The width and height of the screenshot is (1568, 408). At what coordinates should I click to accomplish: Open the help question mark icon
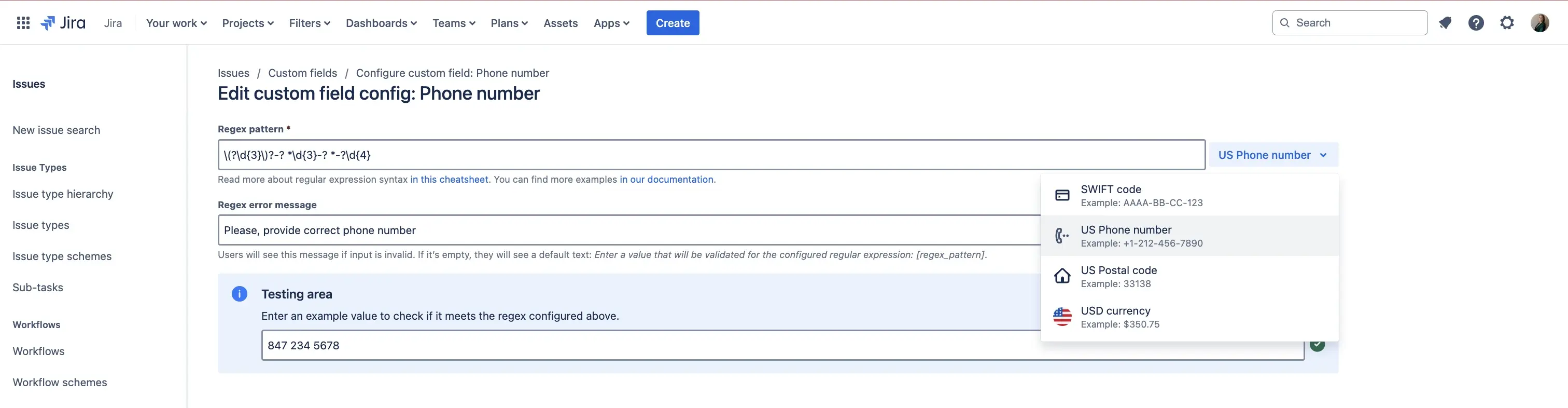click(x=1476, y=23)
